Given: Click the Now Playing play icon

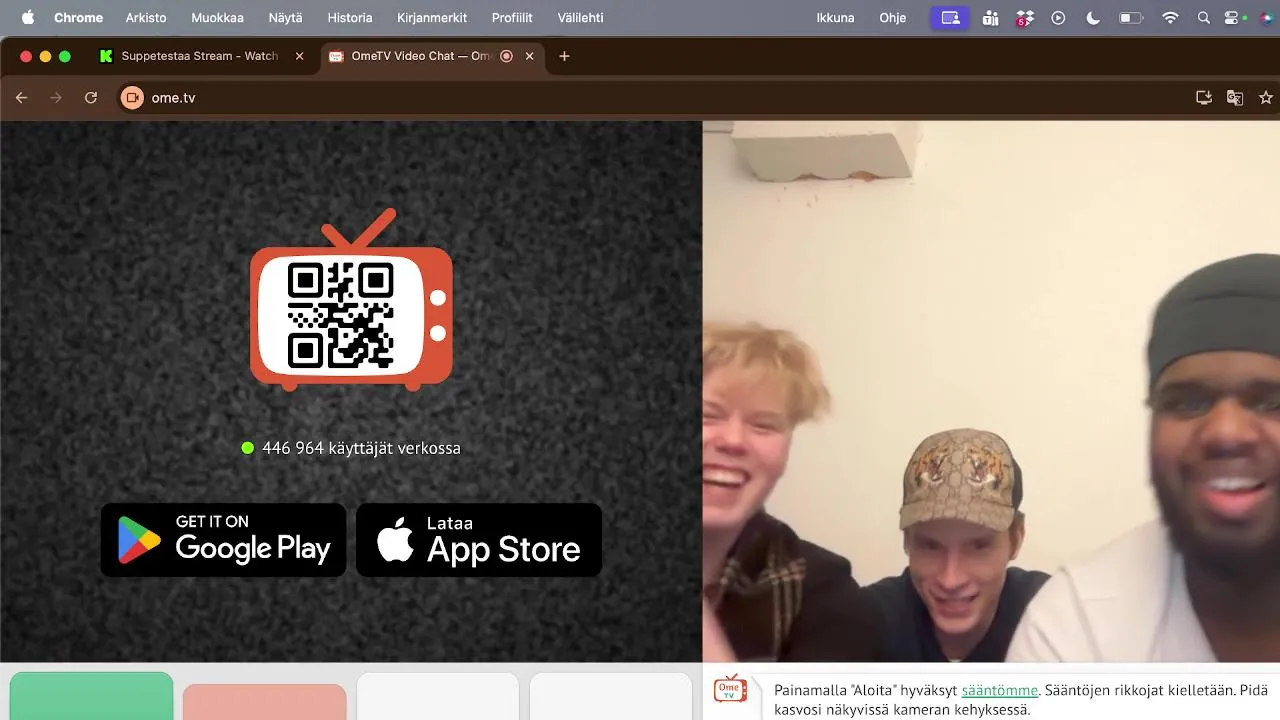Looking at the screenshot, I should tap(1058, 18).
